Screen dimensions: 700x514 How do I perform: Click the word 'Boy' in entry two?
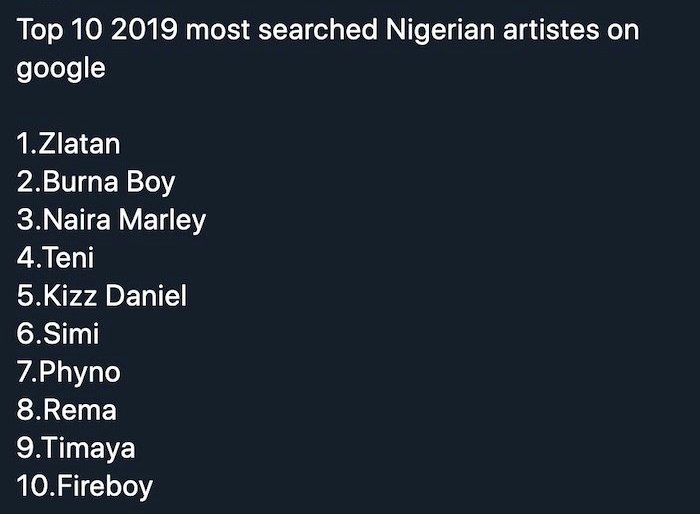[x=151, y=183]
